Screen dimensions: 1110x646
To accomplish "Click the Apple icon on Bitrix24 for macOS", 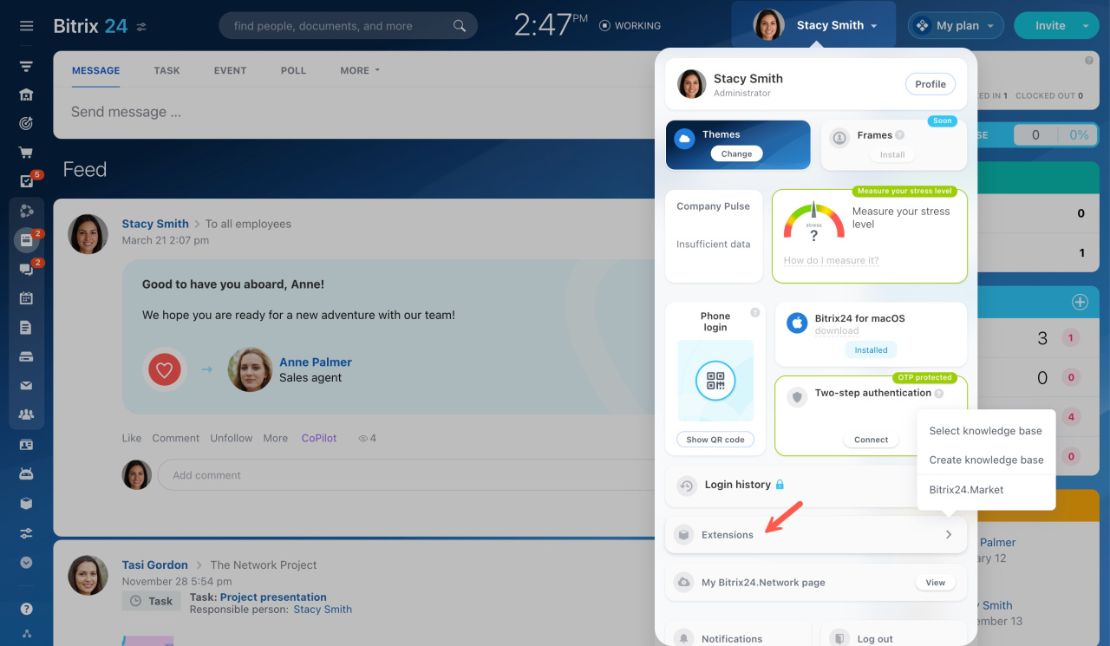I will tap(797, 323).
